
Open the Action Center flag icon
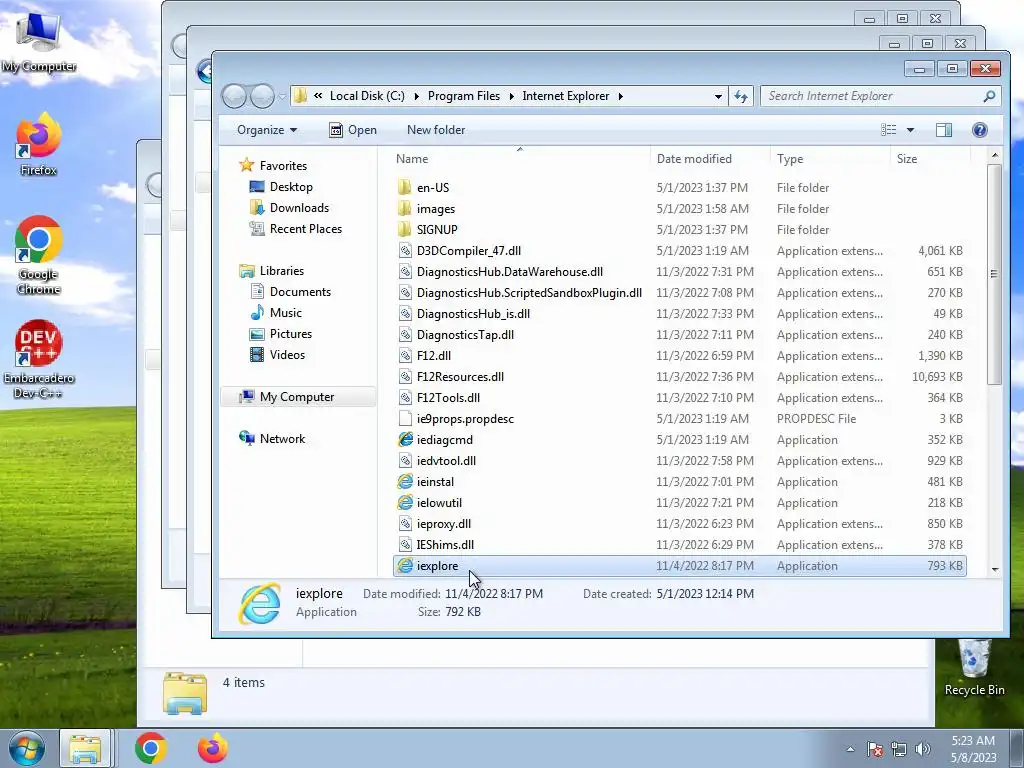coord(874,748)
